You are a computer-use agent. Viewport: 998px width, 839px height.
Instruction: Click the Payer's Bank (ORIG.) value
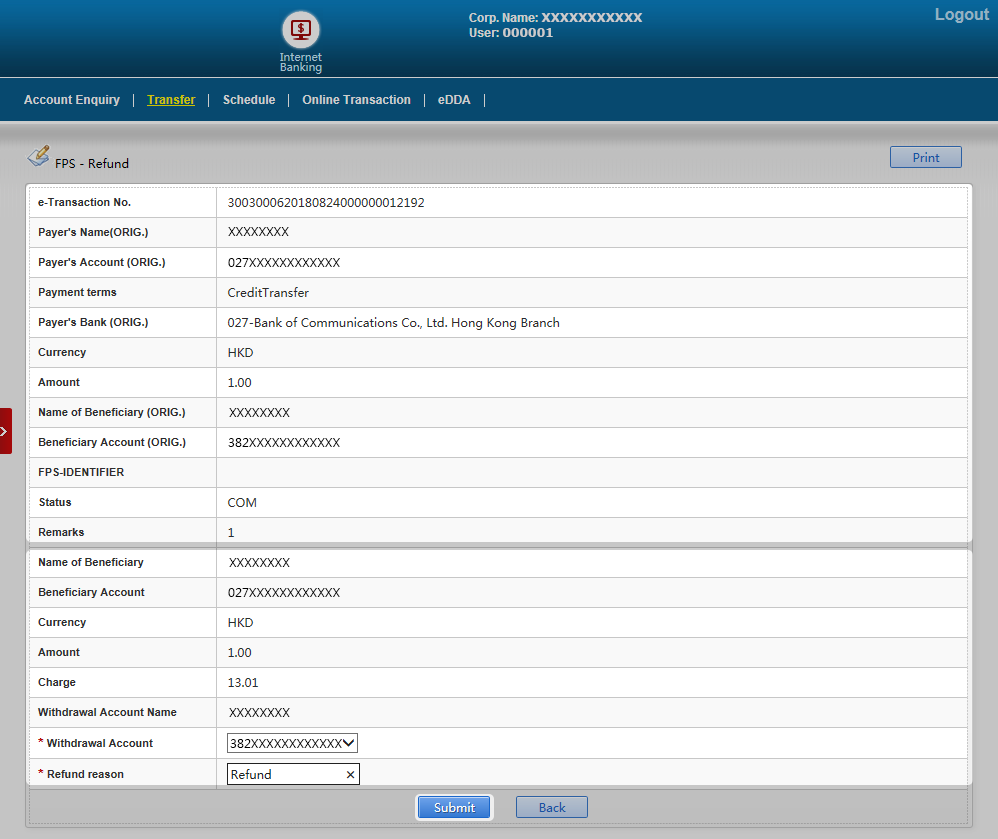pyautogui.click(x=393, y=323)
